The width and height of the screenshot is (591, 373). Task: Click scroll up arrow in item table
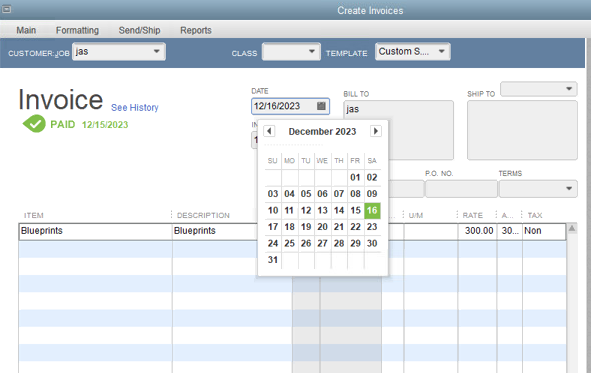point(572,228)
